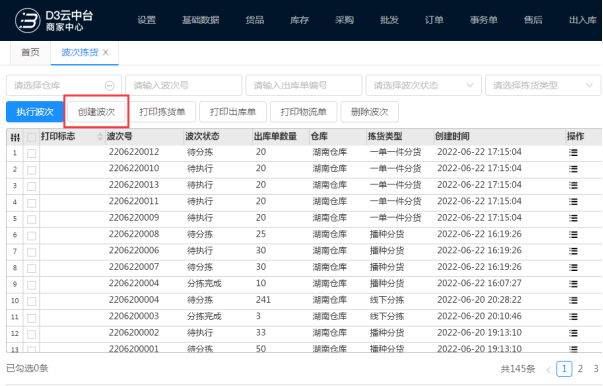603x386 pixels.
Task: Open operations menu for row 2206200003
Action: click(573, 317)
